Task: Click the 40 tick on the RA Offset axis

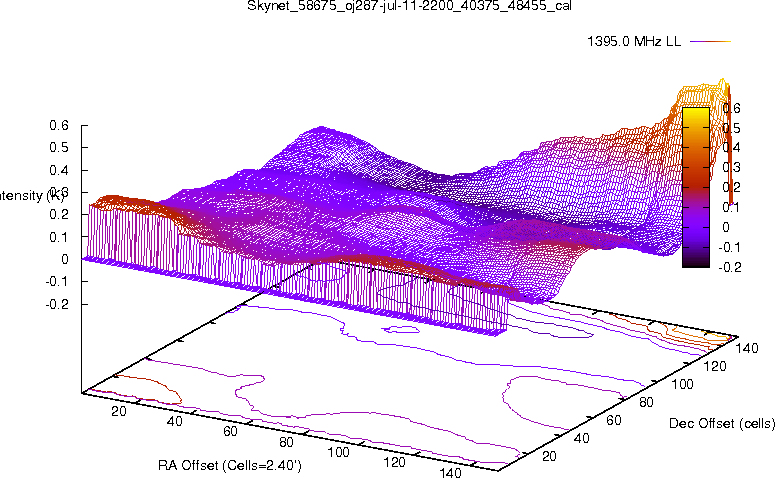Action: pos(174,421)
